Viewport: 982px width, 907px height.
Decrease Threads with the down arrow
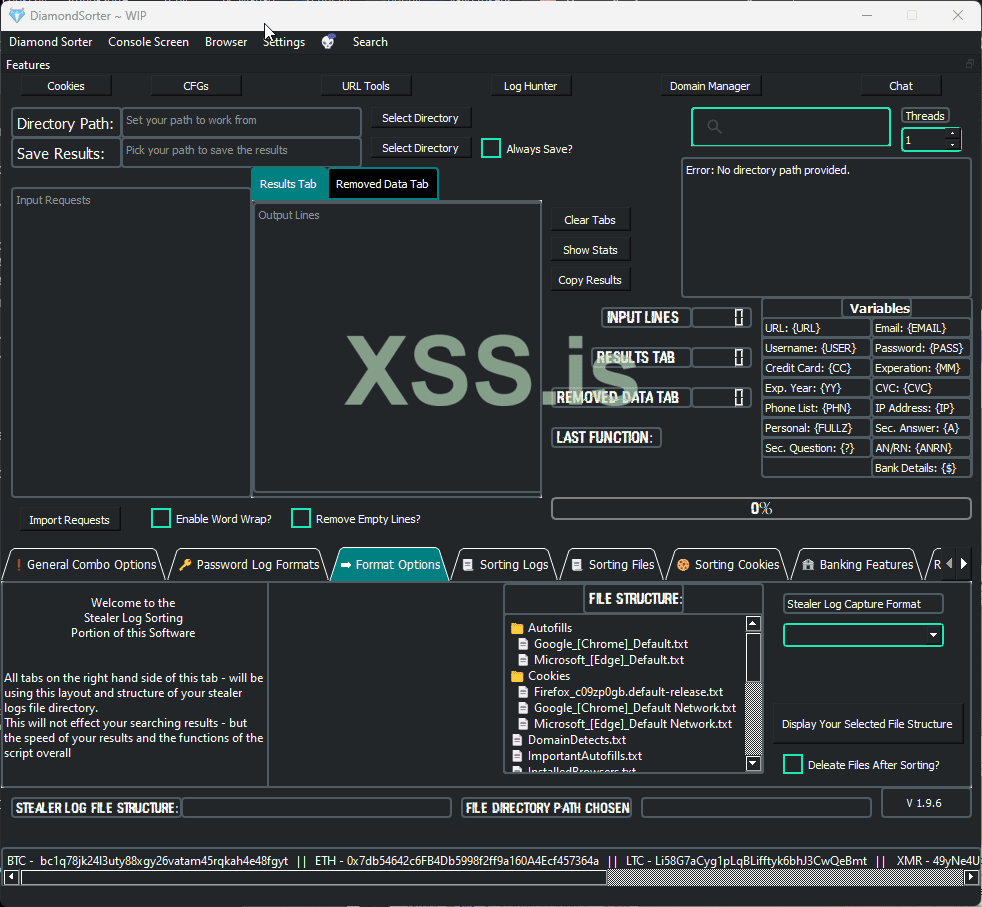[952, 145]
